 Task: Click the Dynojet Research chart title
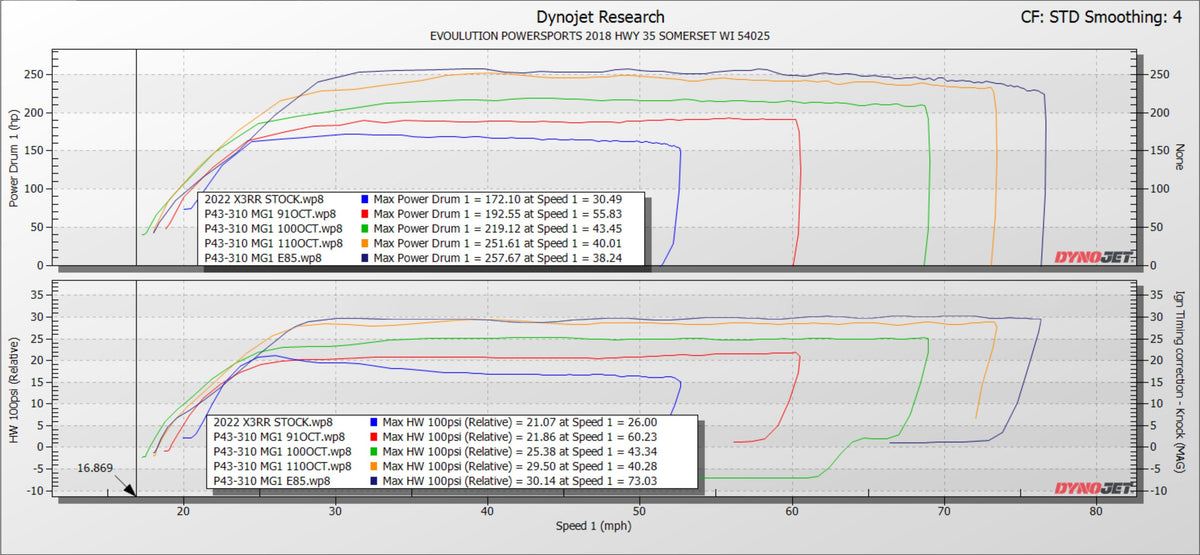(600, 17)
